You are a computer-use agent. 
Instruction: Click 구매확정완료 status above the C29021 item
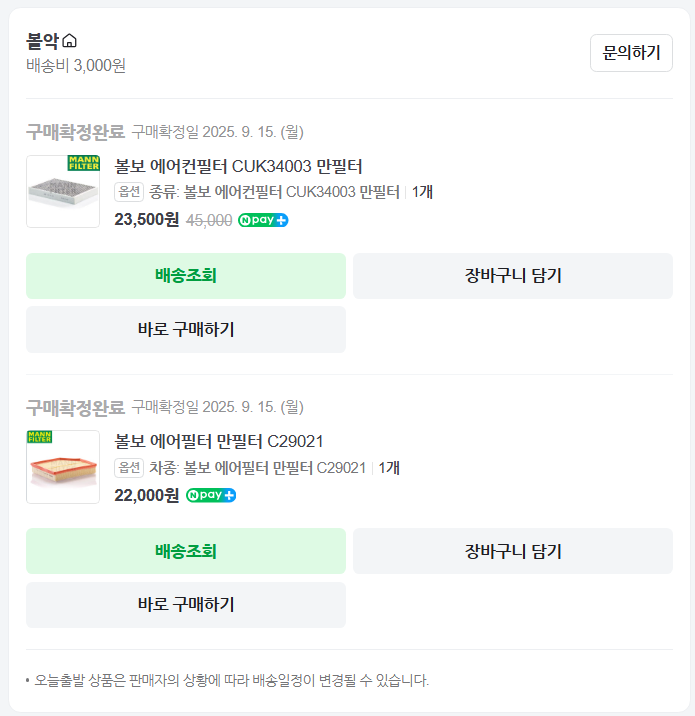click(75, 407)
